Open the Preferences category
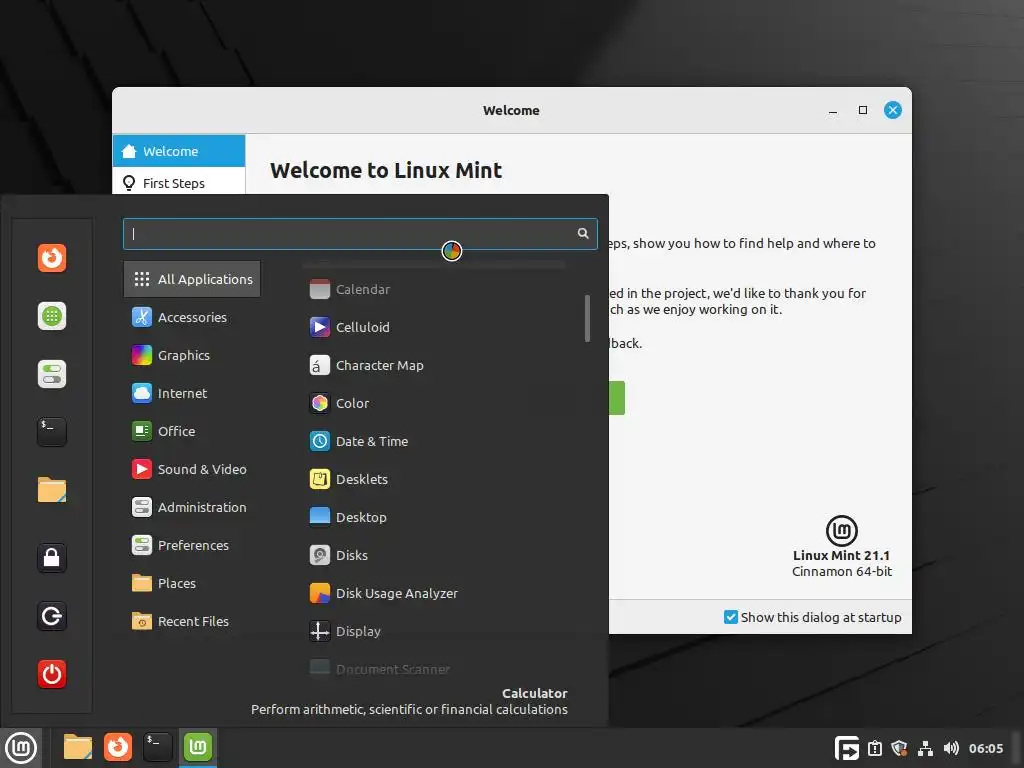 click(x=192, y=545)
